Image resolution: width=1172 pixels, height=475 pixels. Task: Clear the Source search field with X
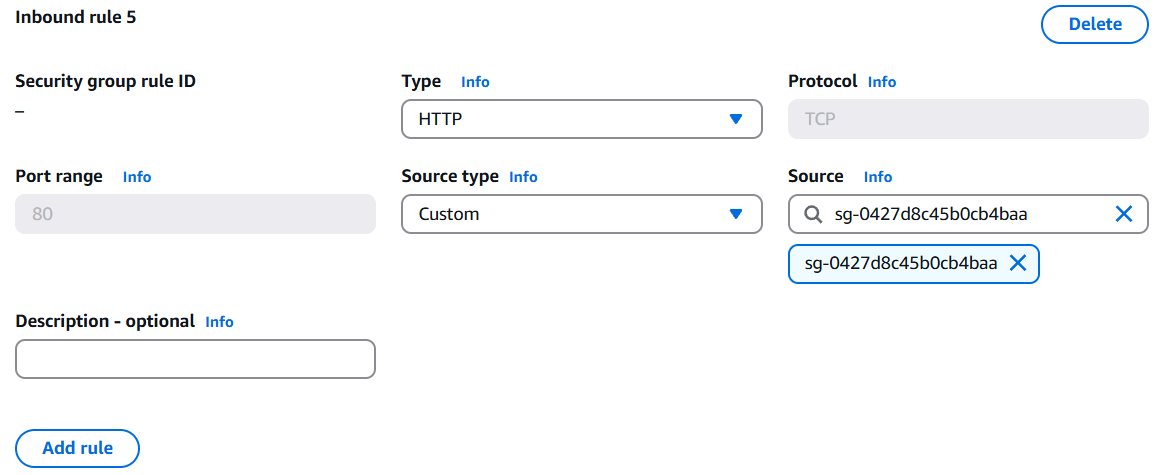pyautogui.click(x=1123, y=214)
